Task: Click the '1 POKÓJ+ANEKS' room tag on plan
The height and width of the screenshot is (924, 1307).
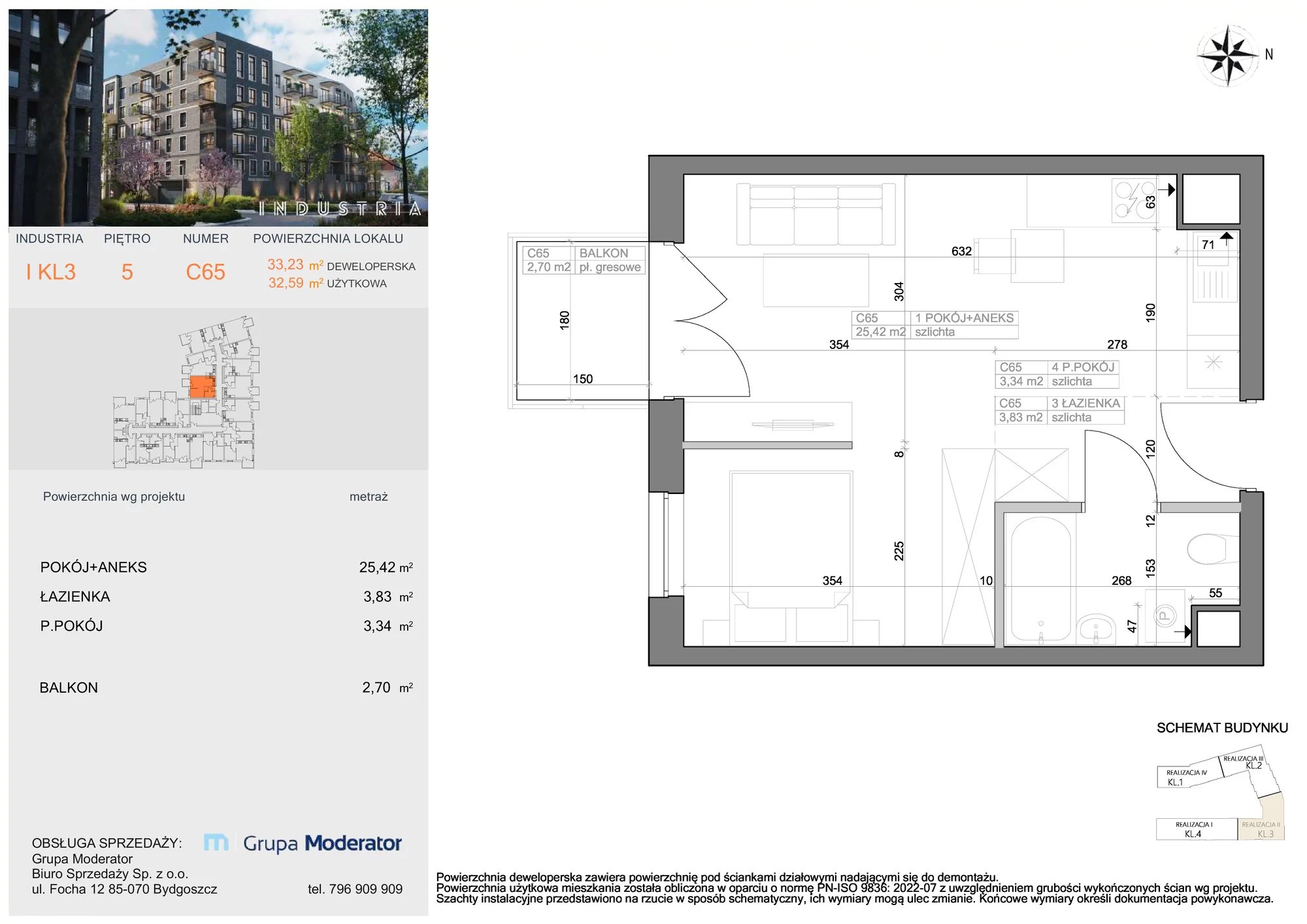Action: tap(935, 325)
